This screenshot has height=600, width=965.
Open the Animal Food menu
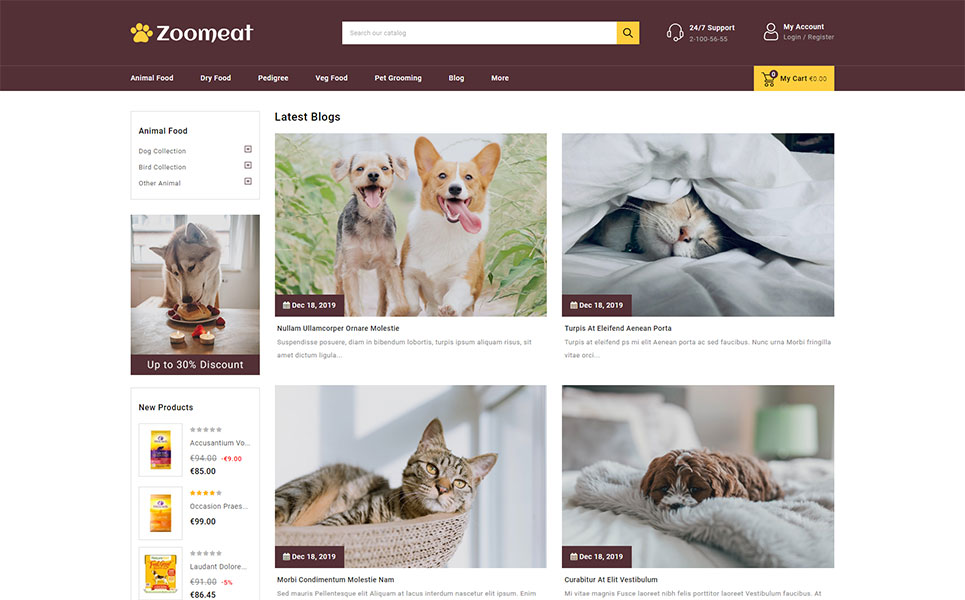point(151,78)
